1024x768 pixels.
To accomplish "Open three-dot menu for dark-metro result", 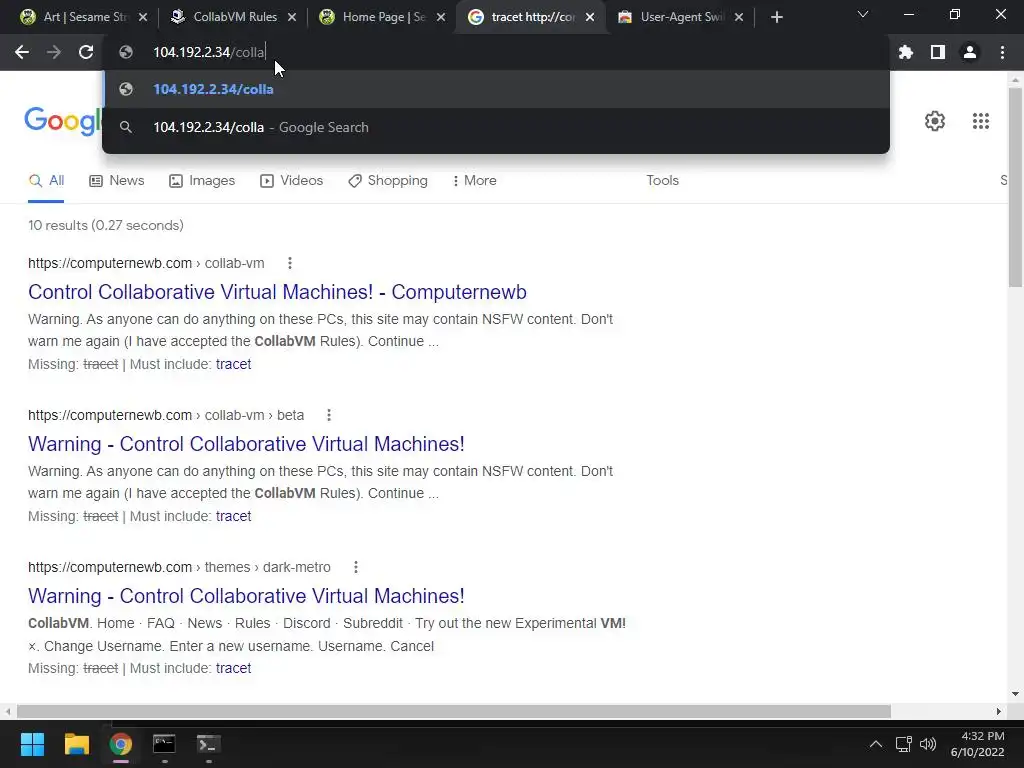I will pos(356,568).
